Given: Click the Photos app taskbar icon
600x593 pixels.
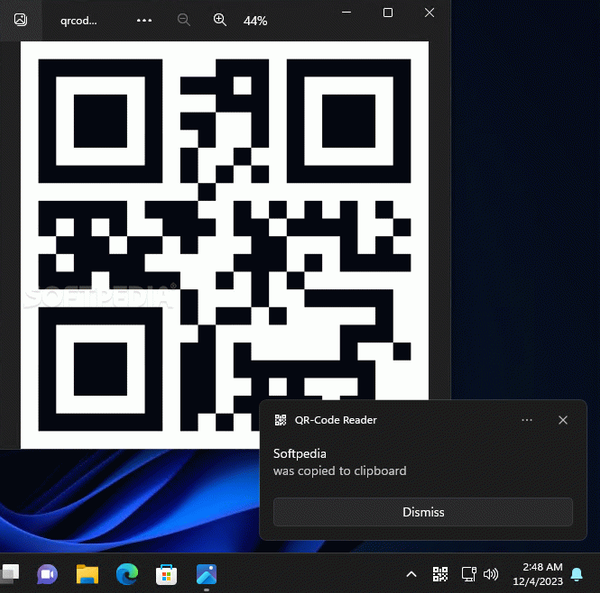Looking at the screenshot, I should click(x=206, y=574).
